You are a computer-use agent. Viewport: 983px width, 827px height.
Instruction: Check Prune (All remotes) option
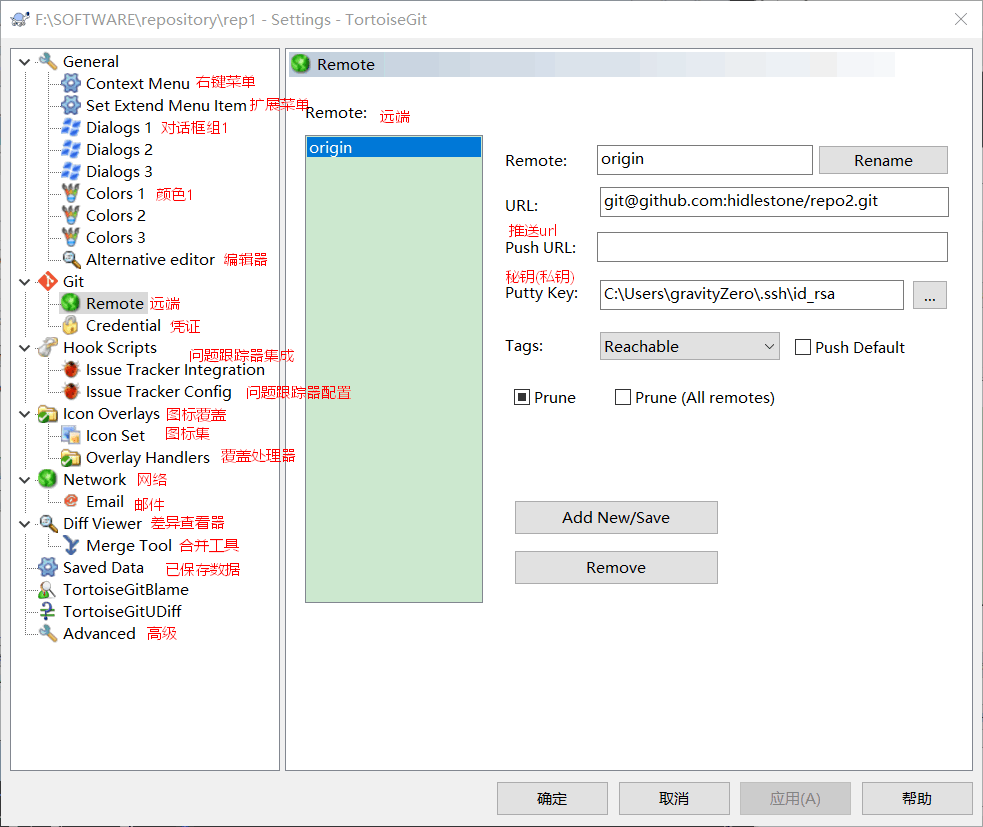point(623,397)
